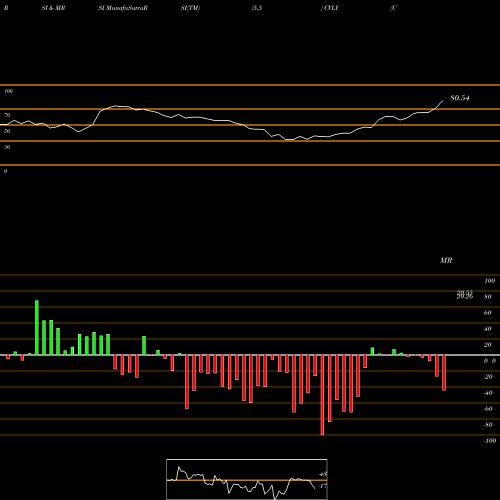Click the 30 level label on RSI axis
Image resolution: width=500 pixels, height=500 pixels.
[x=7, y=147]
